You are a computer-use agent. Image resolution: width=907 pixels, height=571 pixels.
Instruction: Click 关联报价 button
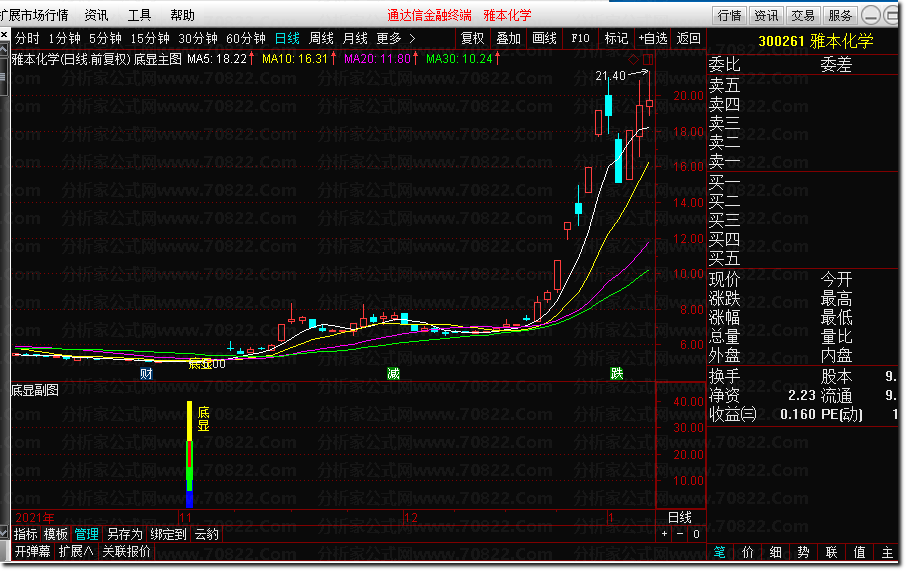pos(127,551)
